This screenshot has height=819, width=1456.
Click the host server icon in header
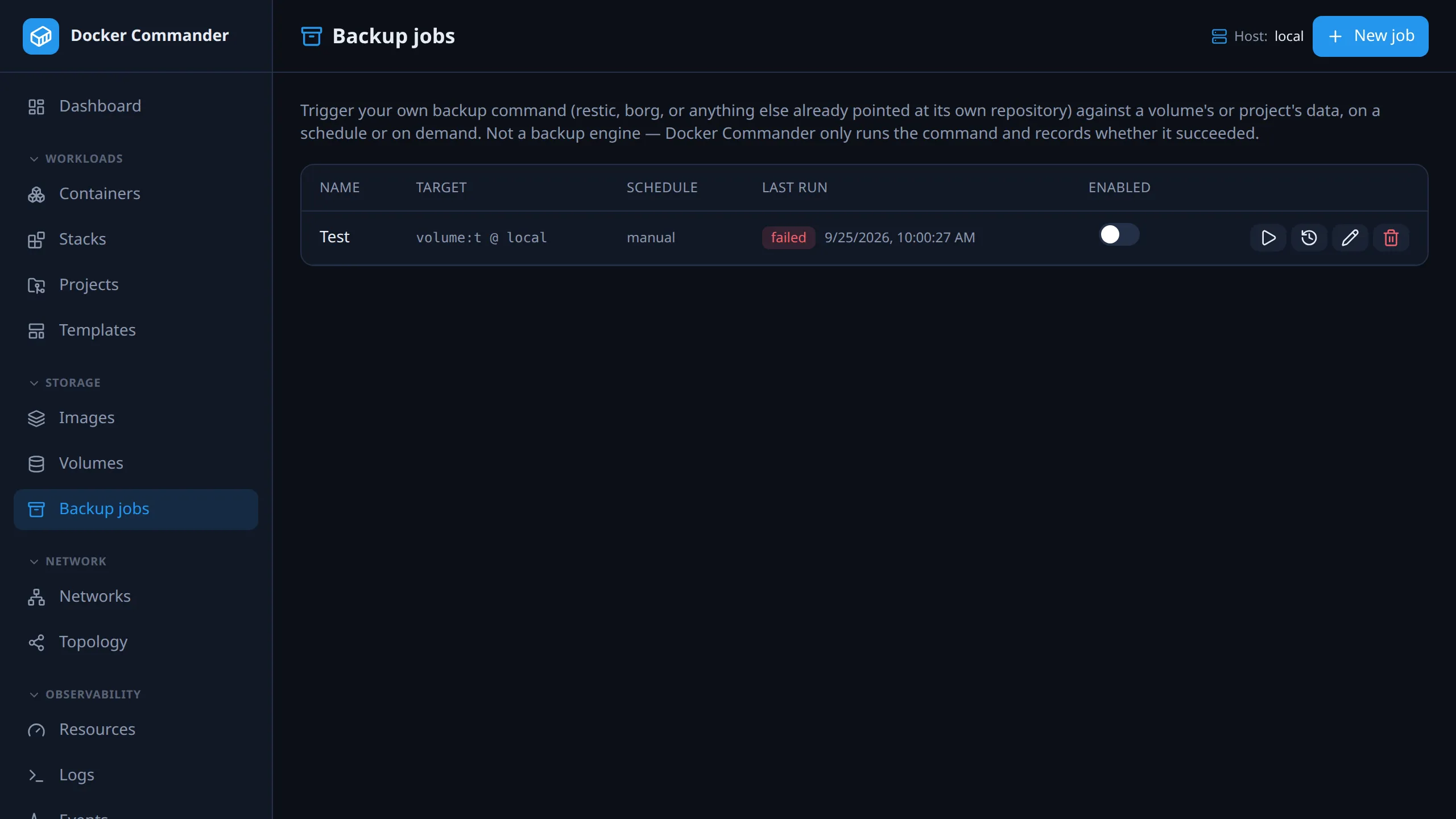tap(1219, 36)
